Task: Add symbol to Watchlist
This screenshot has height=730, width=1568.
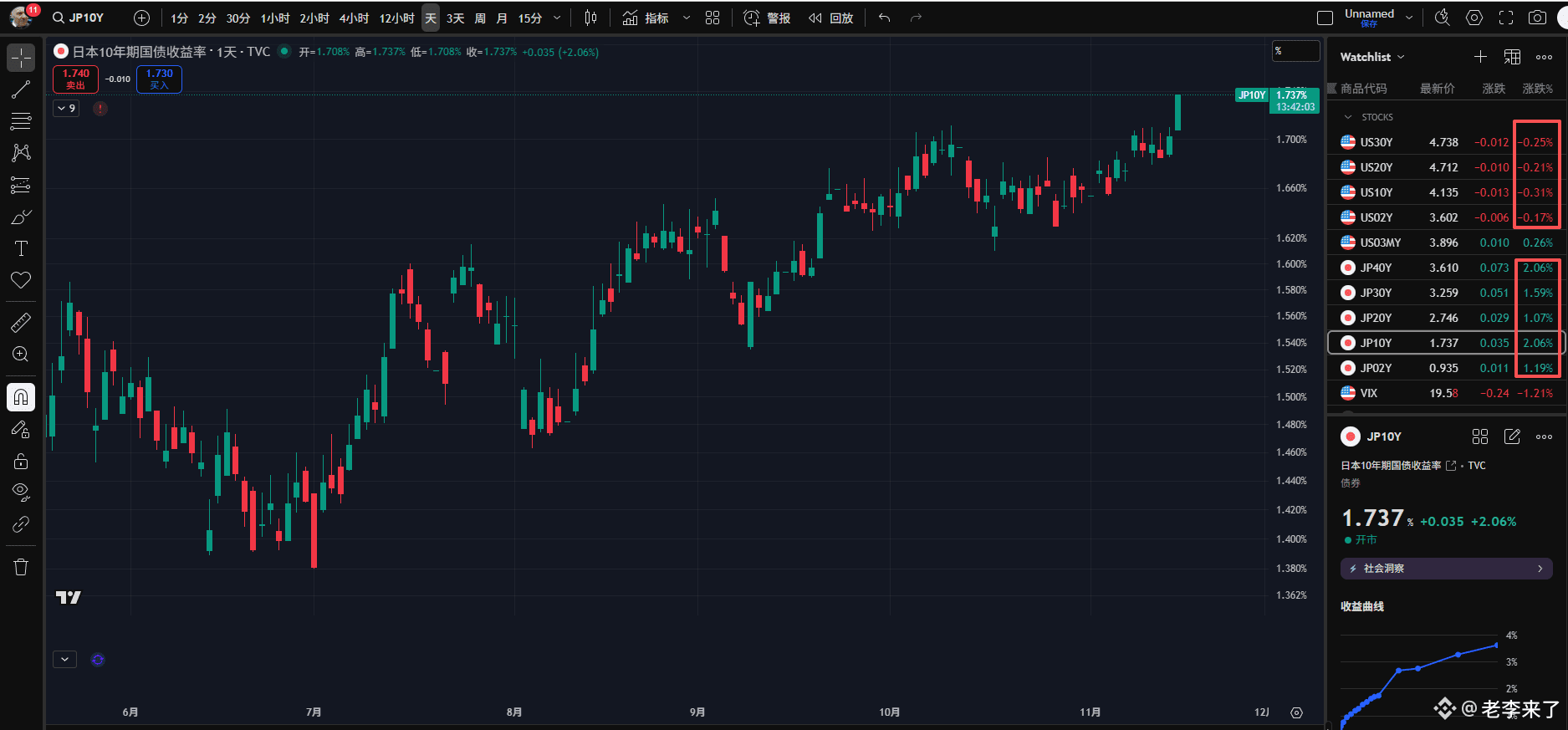Action: 1480,57
